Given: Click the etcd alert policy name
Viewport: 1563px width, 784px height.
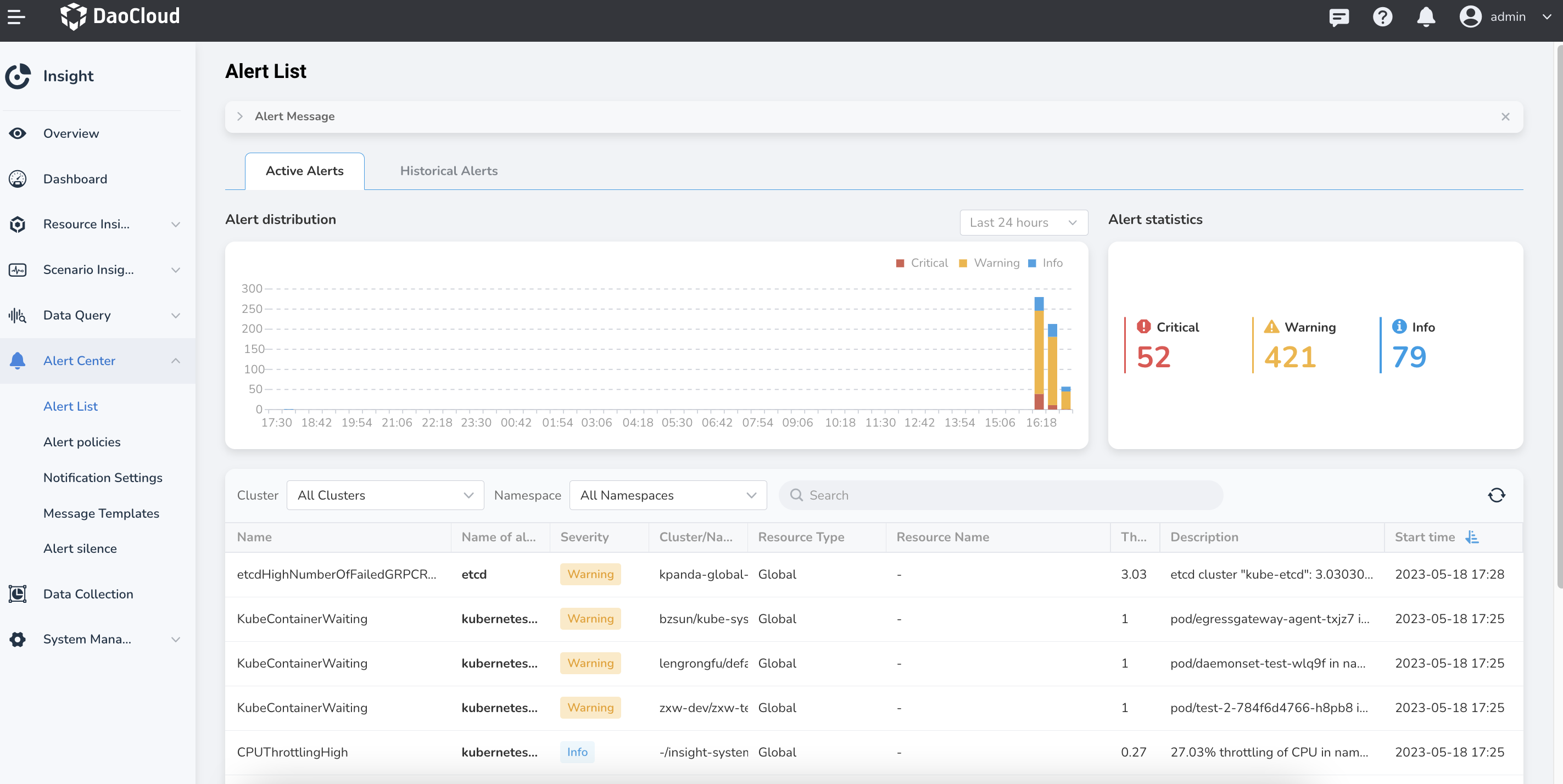Looking at the screenshot, I should pos(474,574).
